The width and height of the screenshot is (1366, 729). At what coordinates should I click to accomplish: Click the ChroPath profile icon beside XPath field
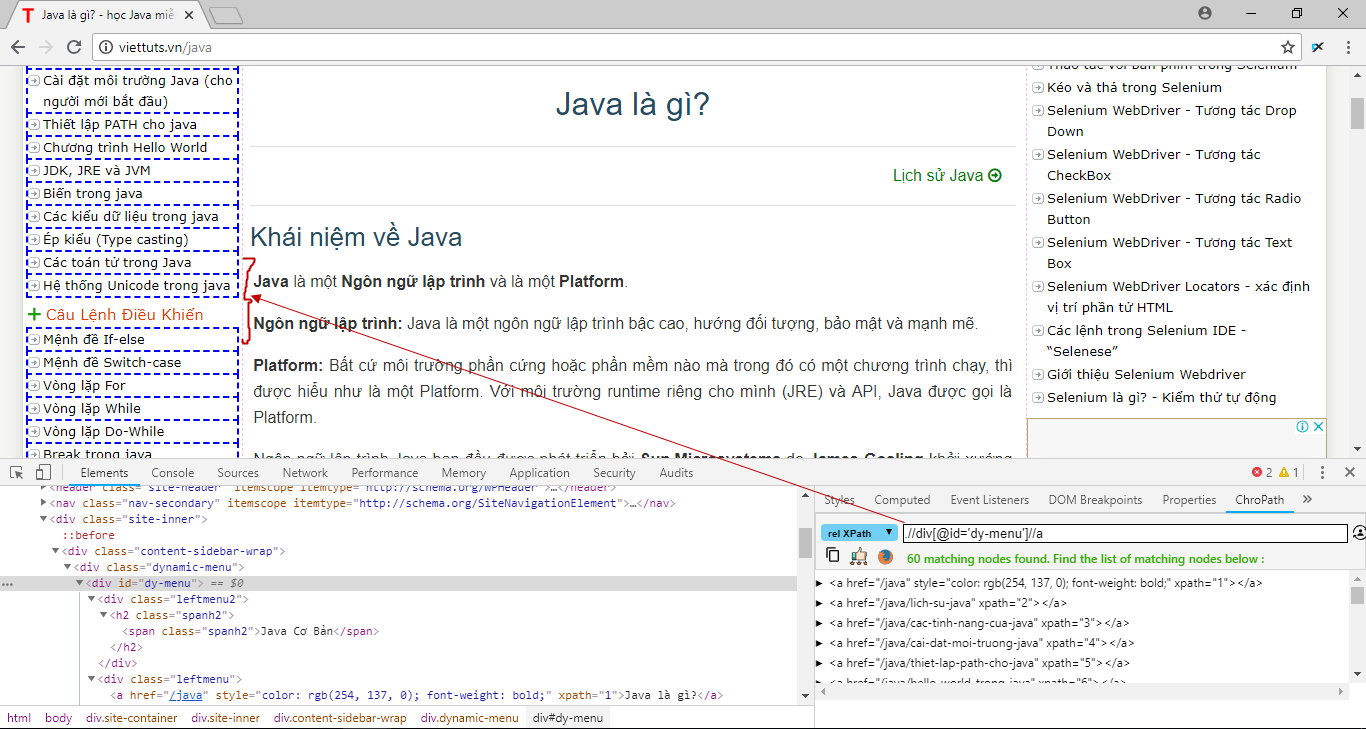(x=1359, y=533)
